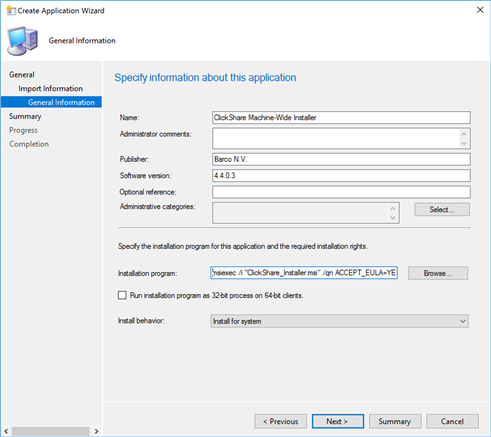
Task: Select Completion step in sidebar
Action: 29,144
